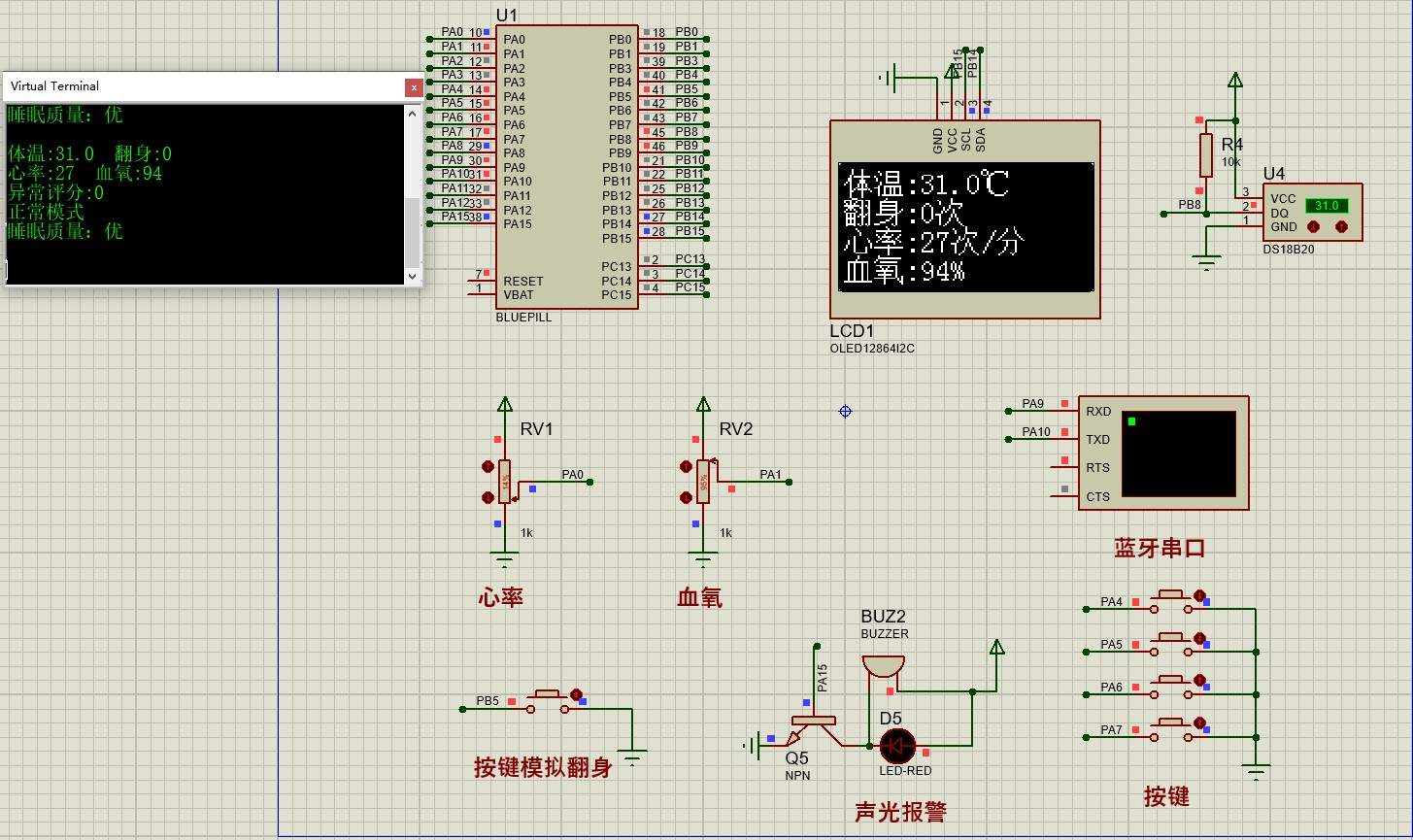Viewport: 1413px width, 840px height.
Task: Click the 正常模式 line in Virtual Terminal
Action: coord(46,213)
